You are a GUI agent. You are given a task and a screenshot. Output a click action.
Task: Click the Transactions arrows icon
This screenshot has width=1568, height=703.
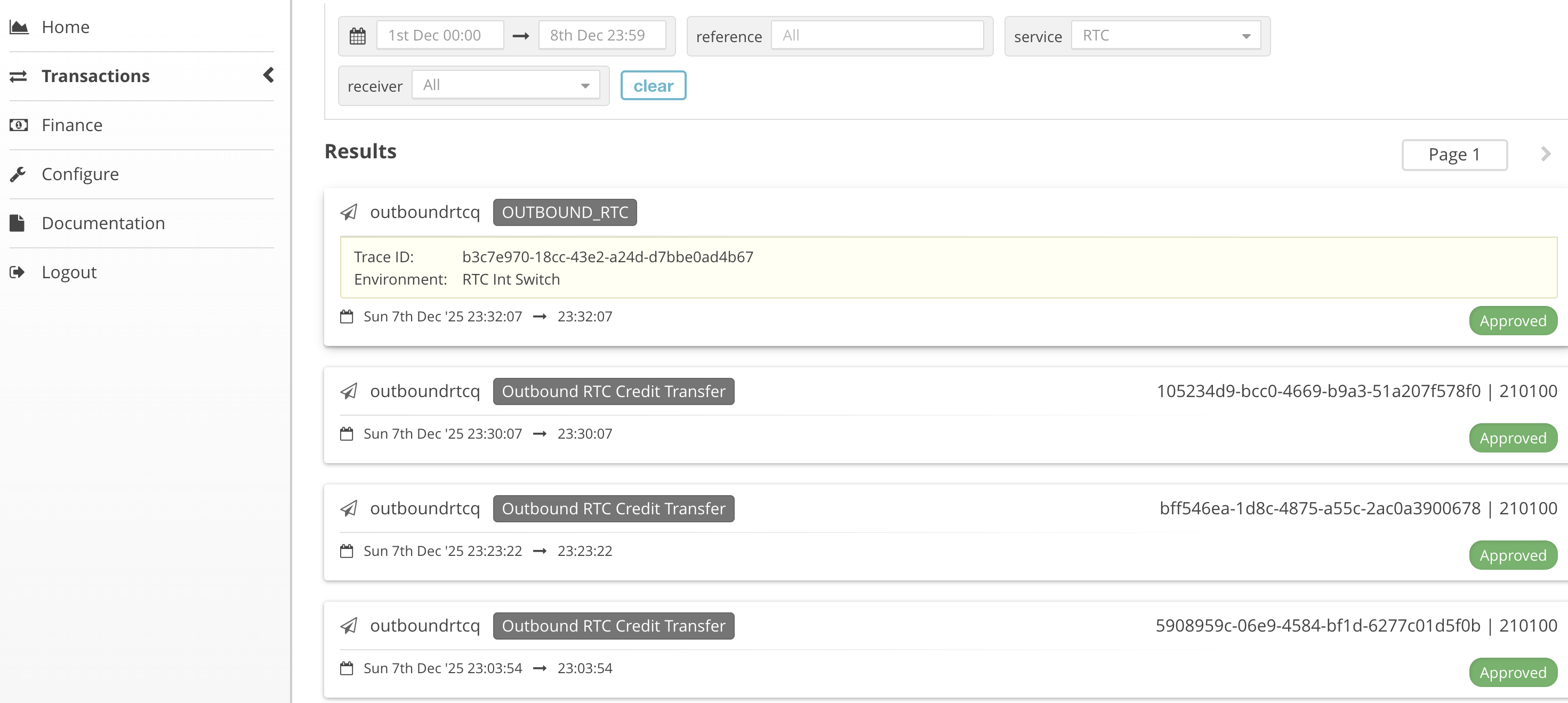click(18, 76)
